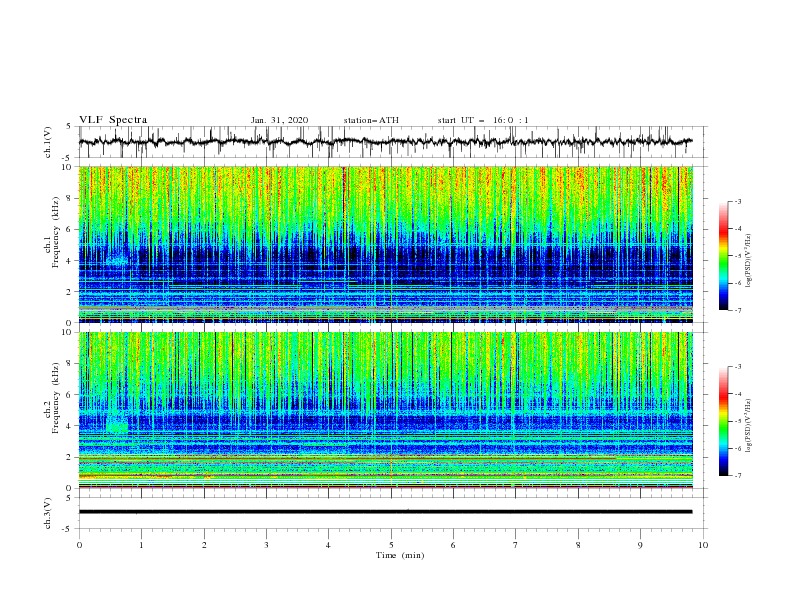Click the "station=ATH" label
The width and height of the screenshot is (792, 612).
pos(371,120)
